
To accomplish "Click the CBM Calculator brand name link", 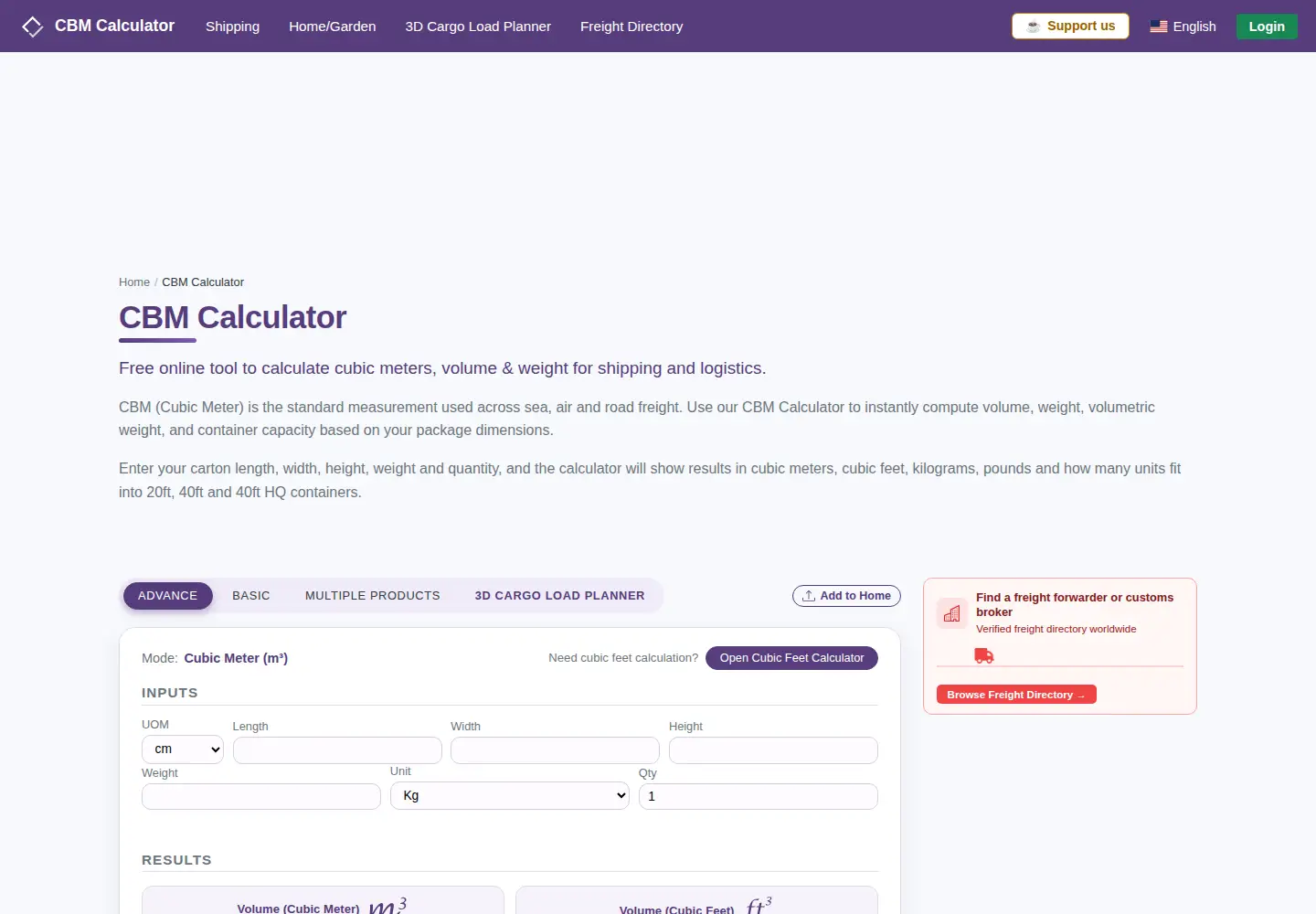I will tap(115, 26).
